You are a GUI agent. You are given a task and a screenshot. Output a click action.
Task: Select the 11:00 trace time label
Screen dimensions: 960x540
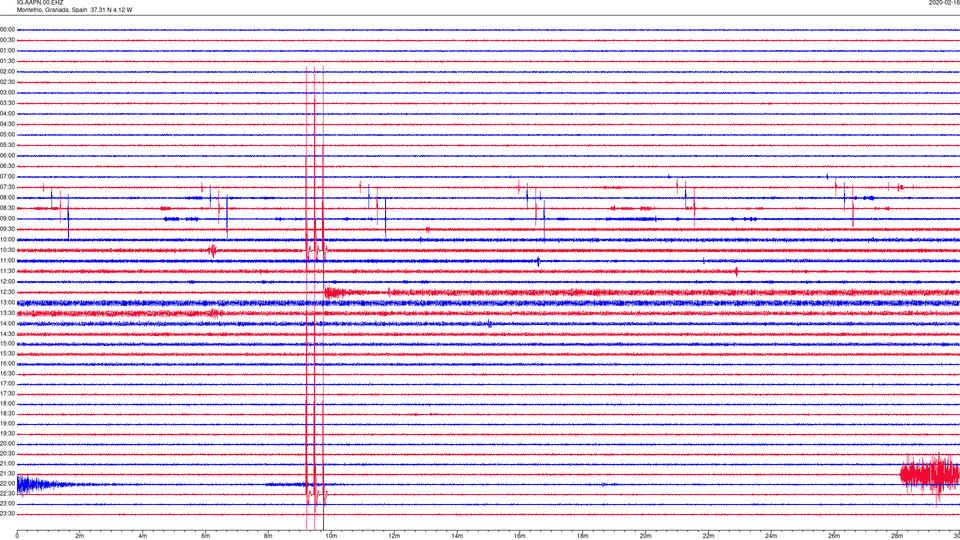7,261
